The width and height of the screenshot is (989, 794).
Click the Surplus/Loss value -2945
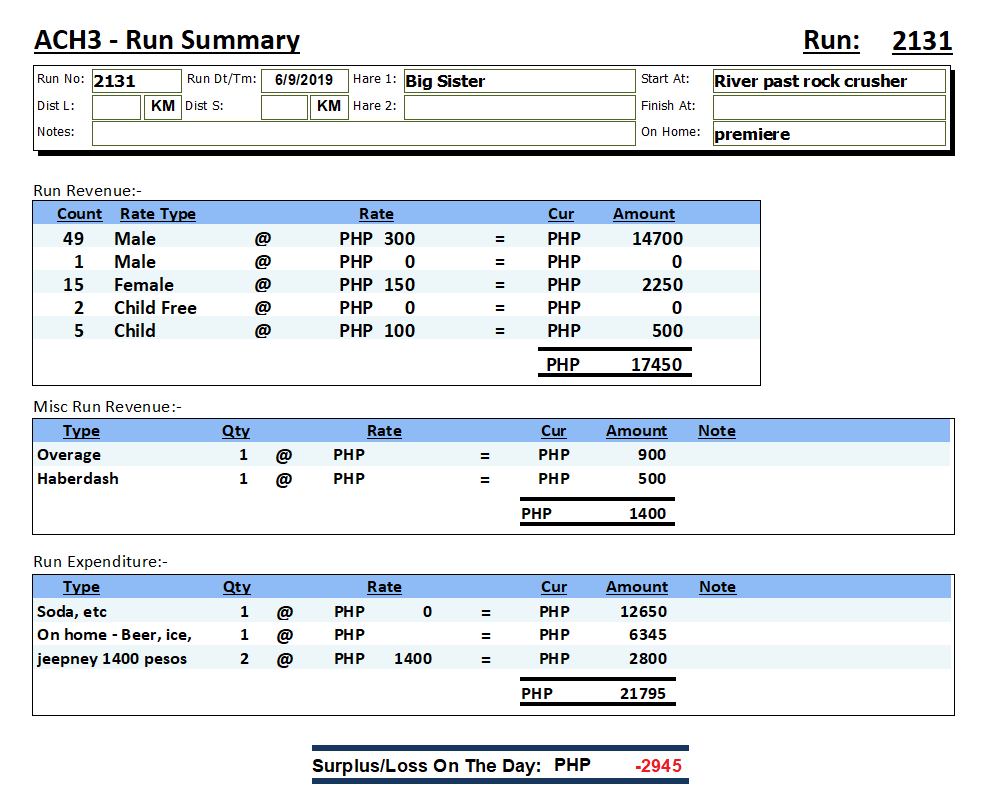click(658, 767)
